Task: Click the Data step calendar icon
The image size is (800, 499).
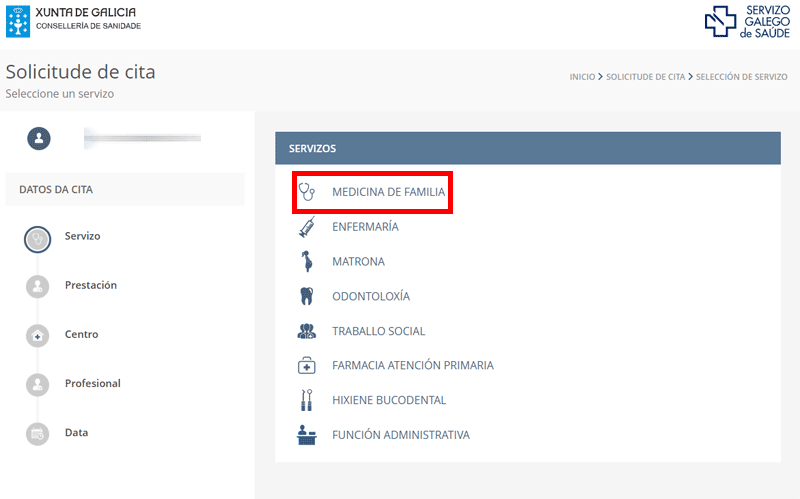Action: tap(37, 434)
